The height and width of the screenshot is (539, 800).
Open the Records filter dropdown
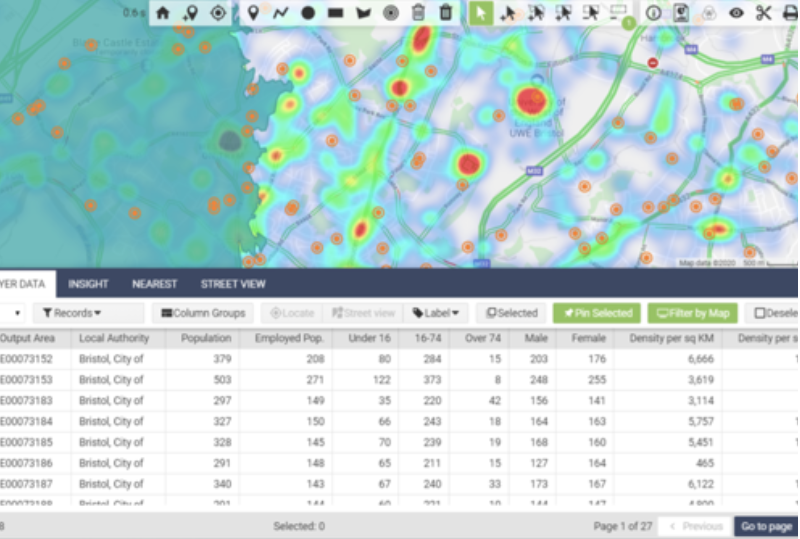click(89, 313)
